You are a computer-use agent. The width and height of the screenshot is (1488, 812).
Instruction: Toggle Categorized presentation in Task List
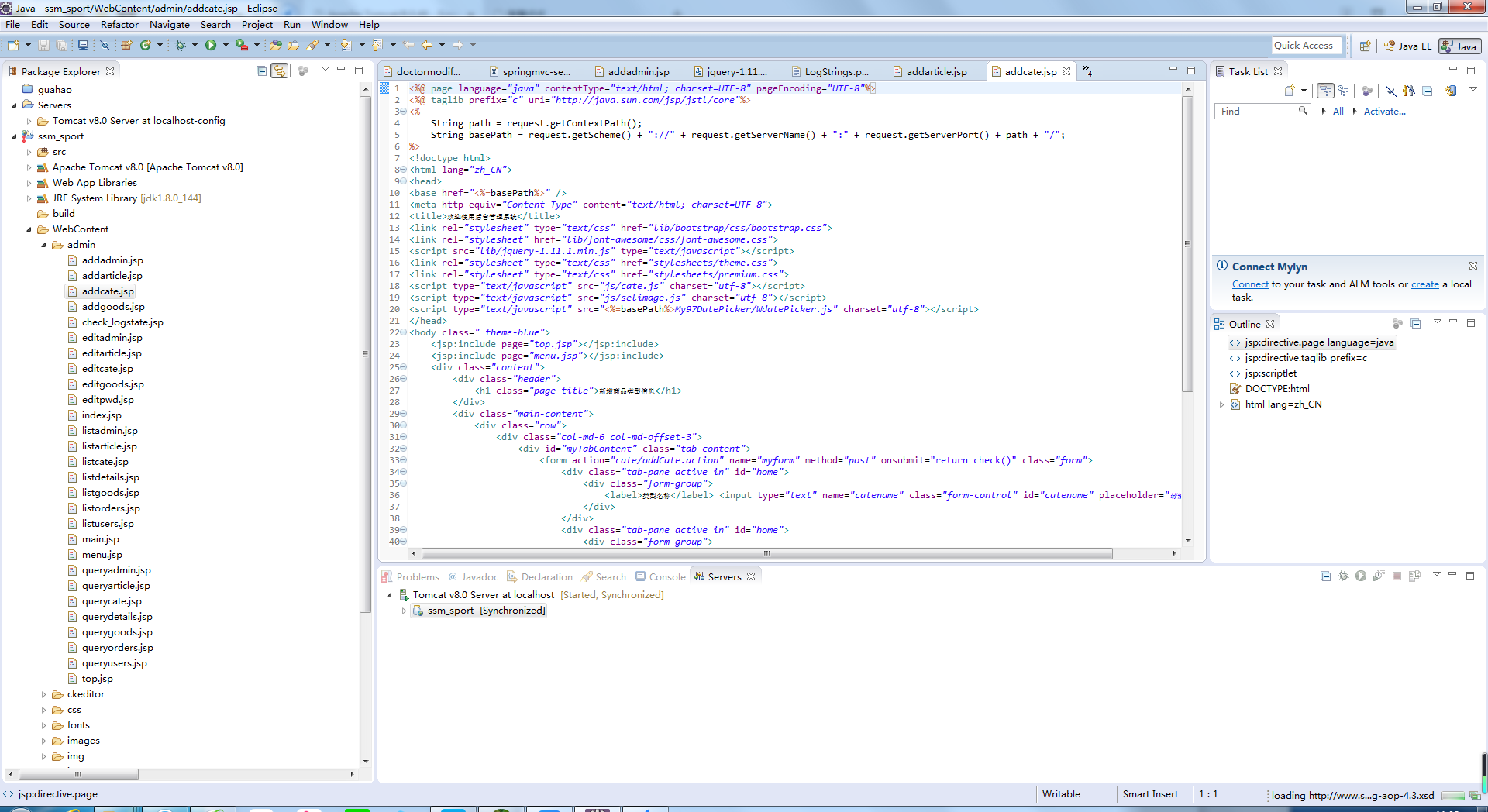click(x=1325, y=91)
